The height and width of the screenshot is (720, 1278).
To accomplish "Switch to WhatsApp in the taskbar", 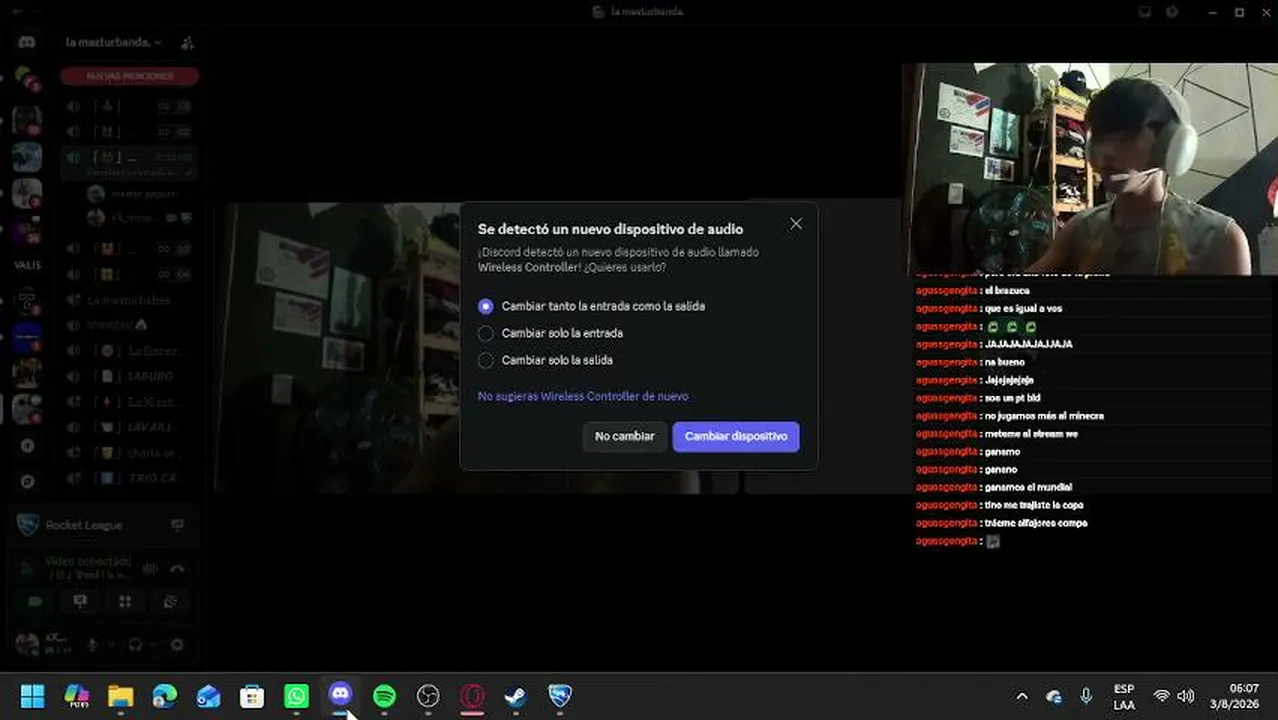I will (x=296, y=696).
